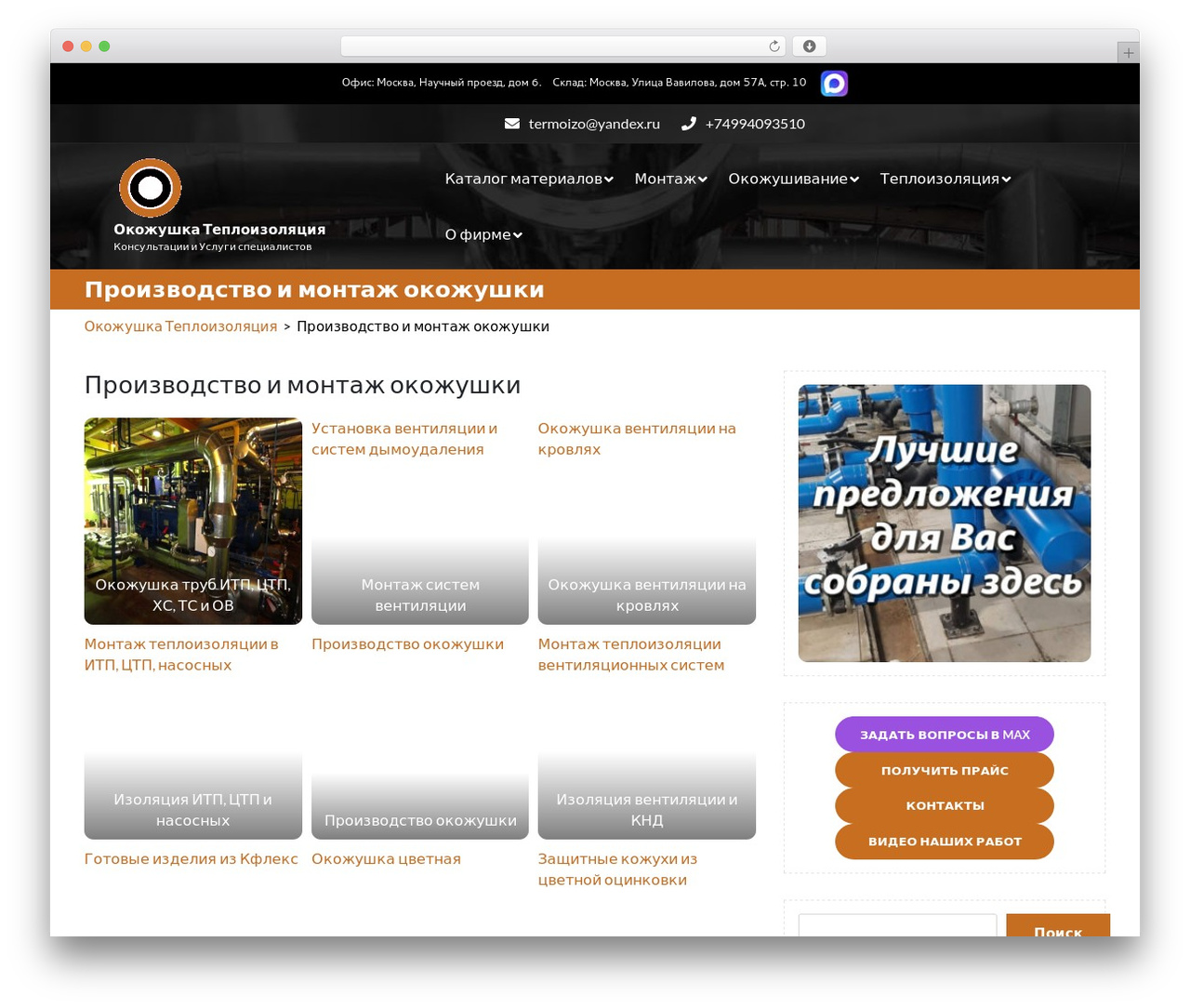Open Установка вентиляции и систем дымоудаления link
The image size is (1190, 1008).
[x=404, y=439]
